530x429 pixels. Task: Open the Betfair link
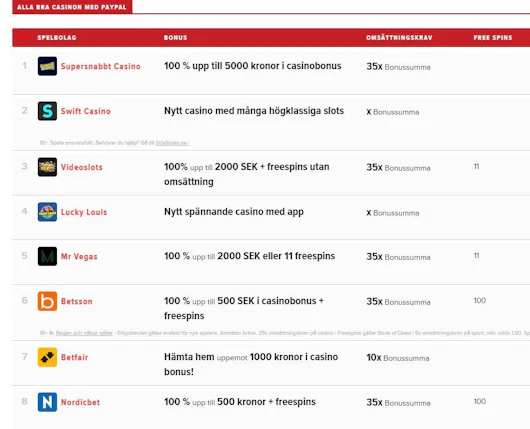(74, 357)
